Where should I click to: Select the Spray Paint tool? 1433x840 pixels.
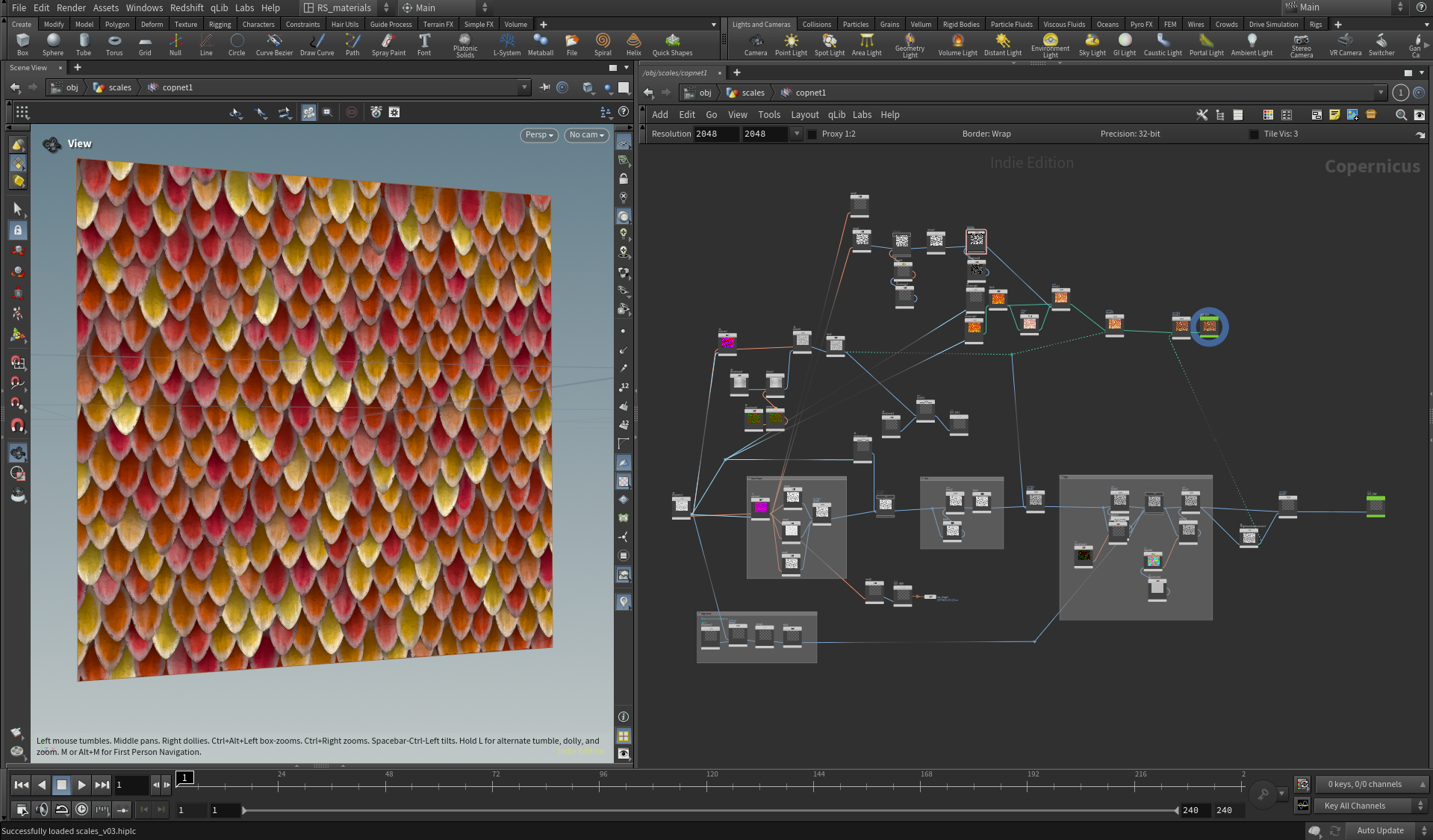point(388,44)
